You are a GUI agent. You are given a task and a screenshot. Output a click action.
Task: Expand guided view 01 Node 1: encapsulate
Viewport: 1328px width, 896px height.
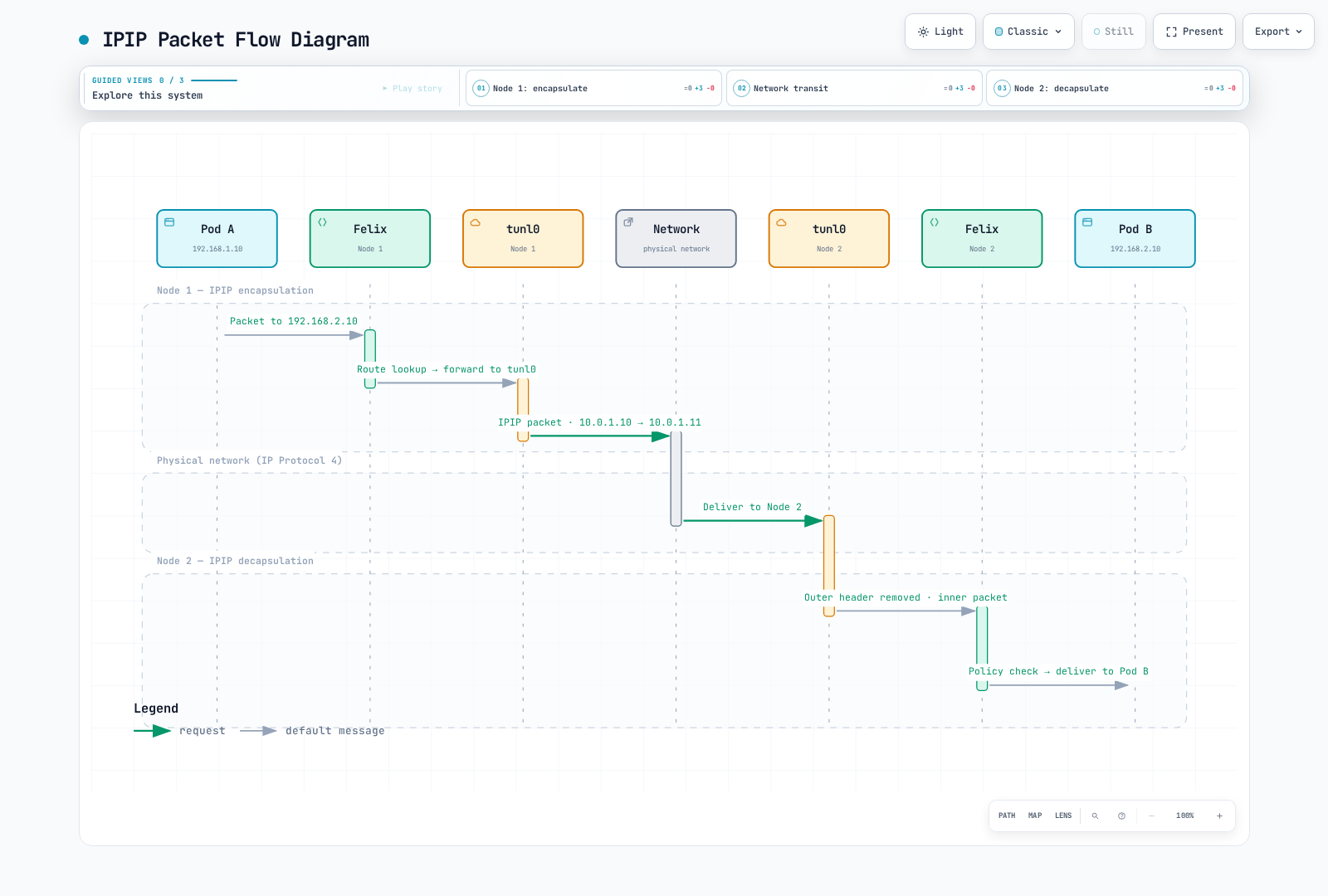(x=593, y=88)
